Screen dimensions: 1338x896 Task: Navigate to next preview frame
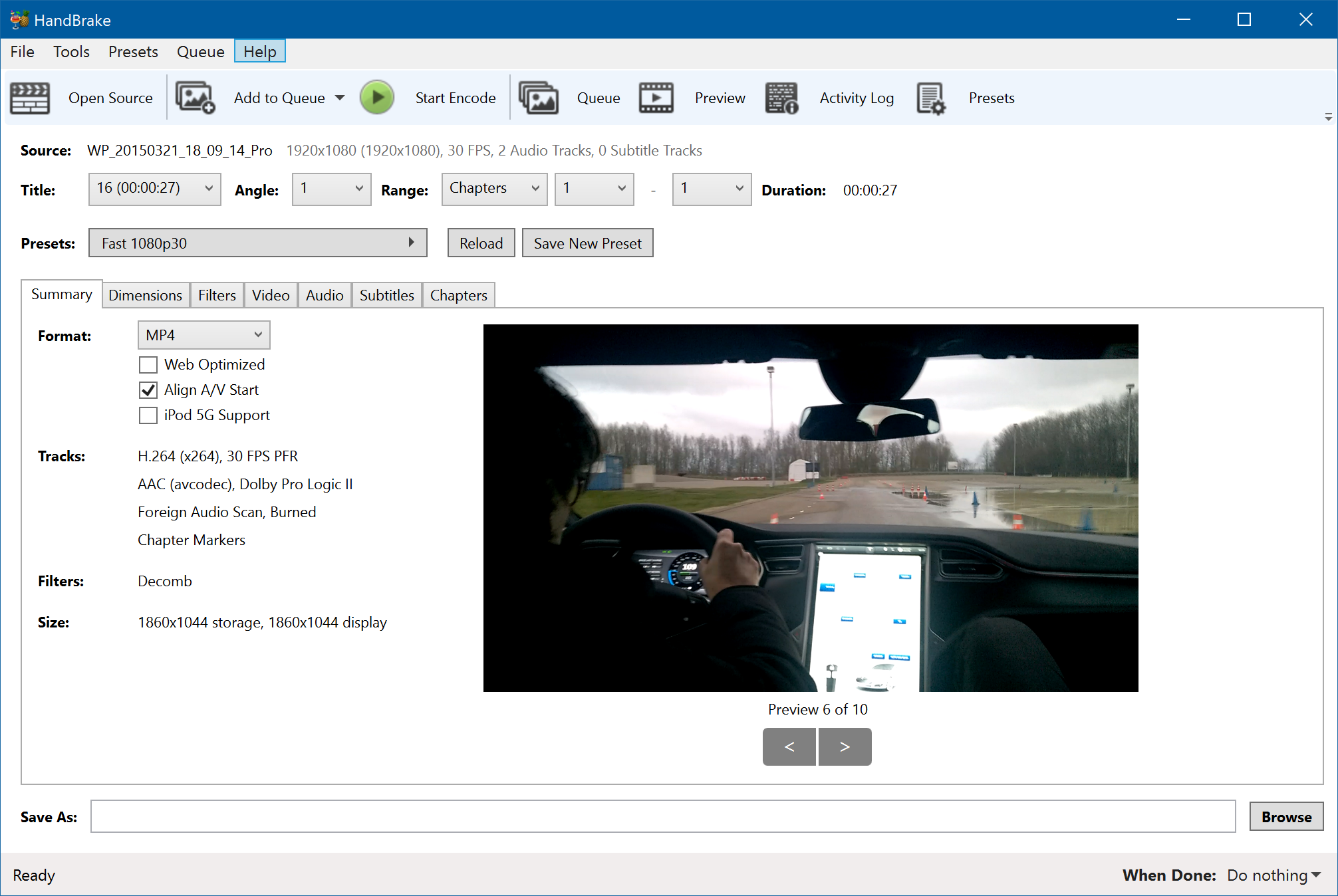(x=845, y=745)
